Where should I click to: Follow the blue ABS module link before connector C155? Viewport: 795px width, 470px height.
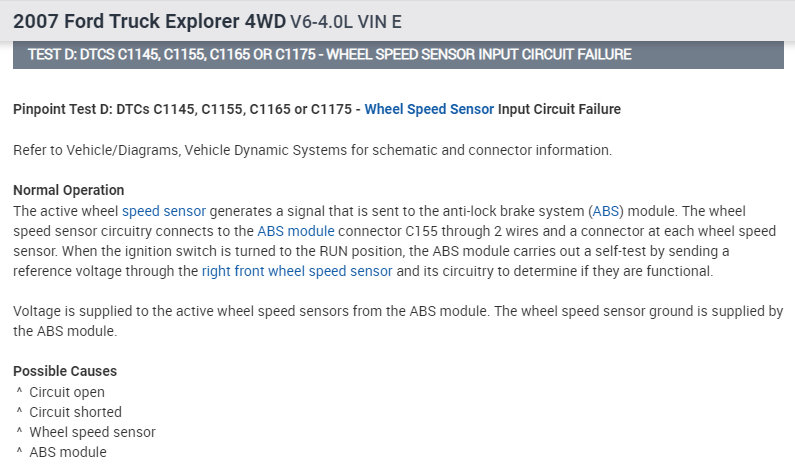pos(296,231)
